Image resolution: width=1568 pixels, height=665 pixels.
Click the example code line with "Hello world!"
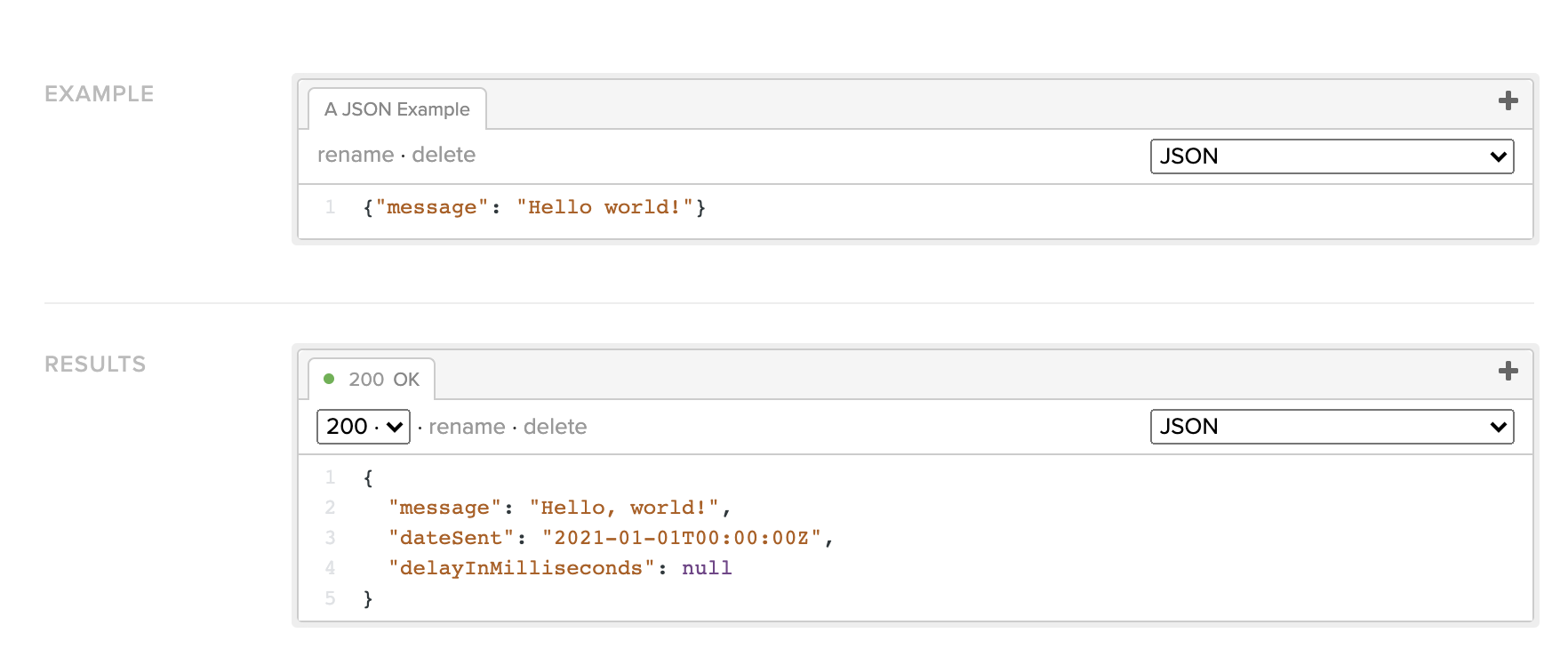coord(534,208)
